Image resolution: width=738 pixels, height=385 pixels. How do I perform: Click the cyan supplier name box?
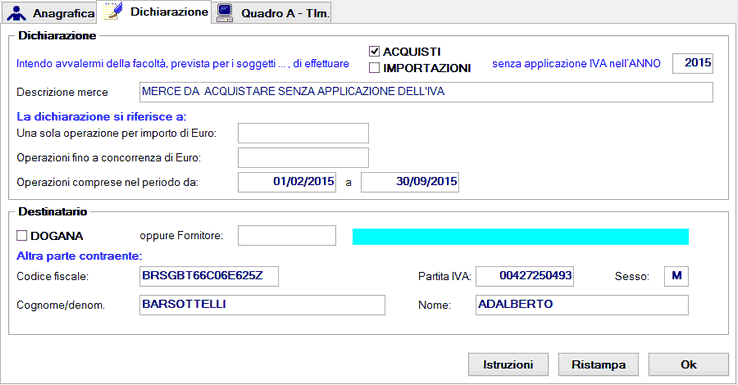pos(521,236)
